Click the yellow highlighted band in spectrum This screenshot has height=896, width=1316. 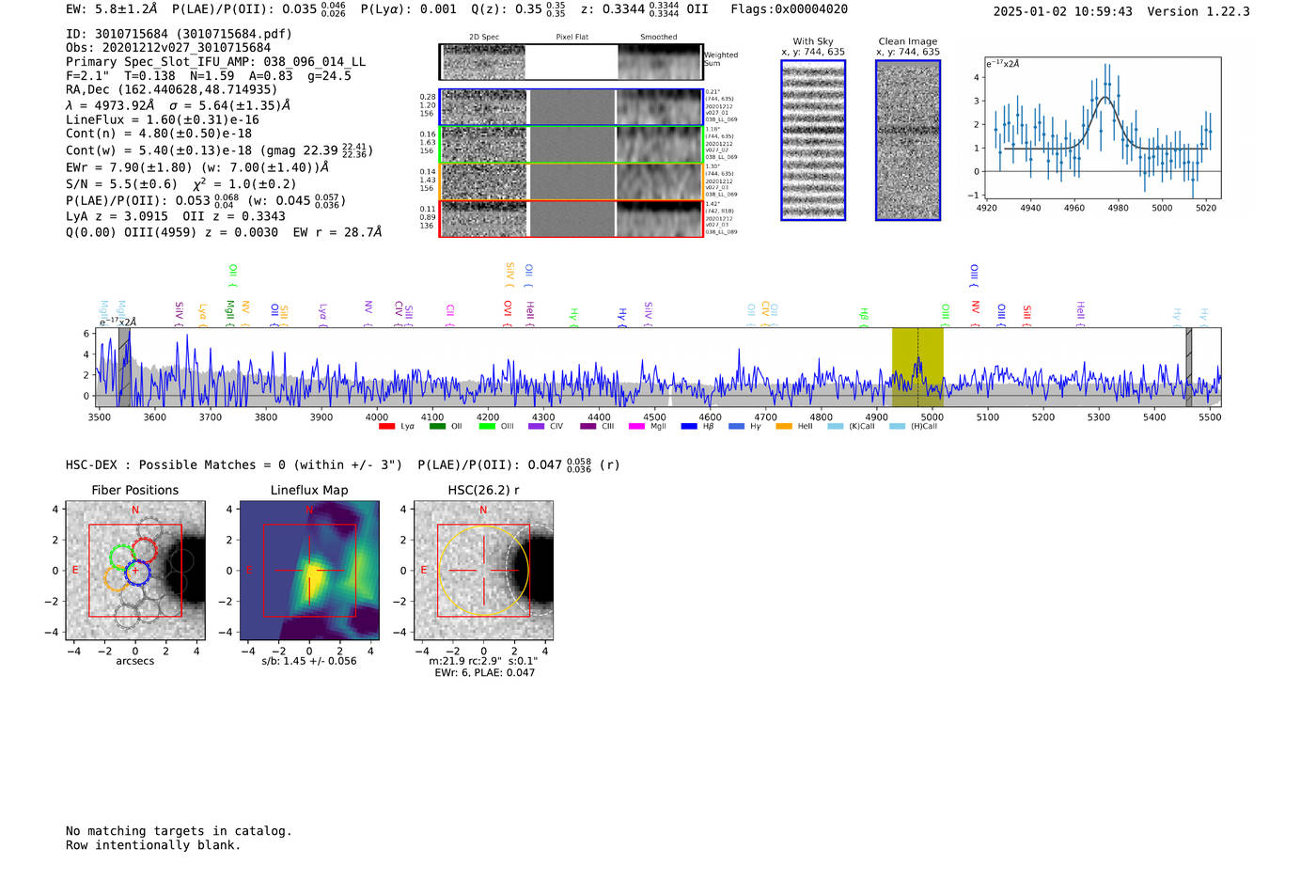917,368
